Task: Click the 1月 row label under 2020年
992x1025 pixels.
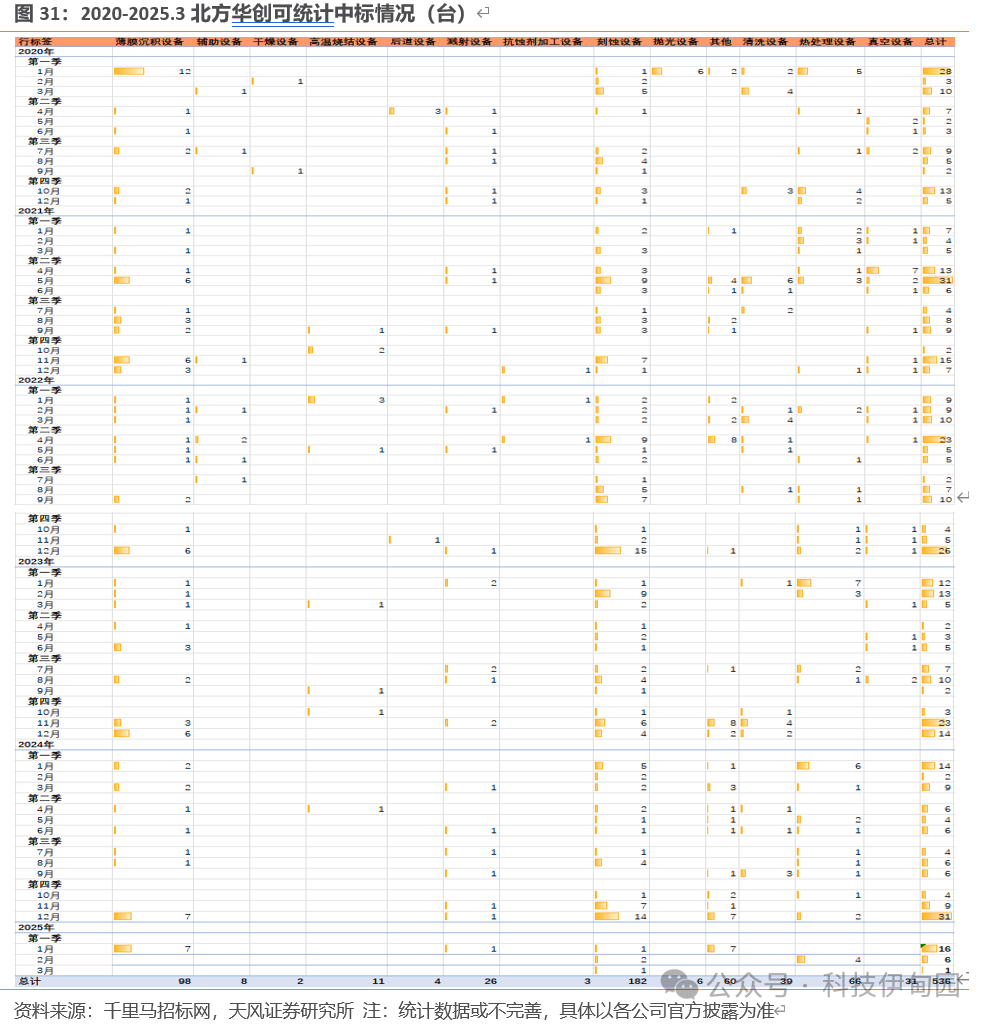Action: (45, 72)
